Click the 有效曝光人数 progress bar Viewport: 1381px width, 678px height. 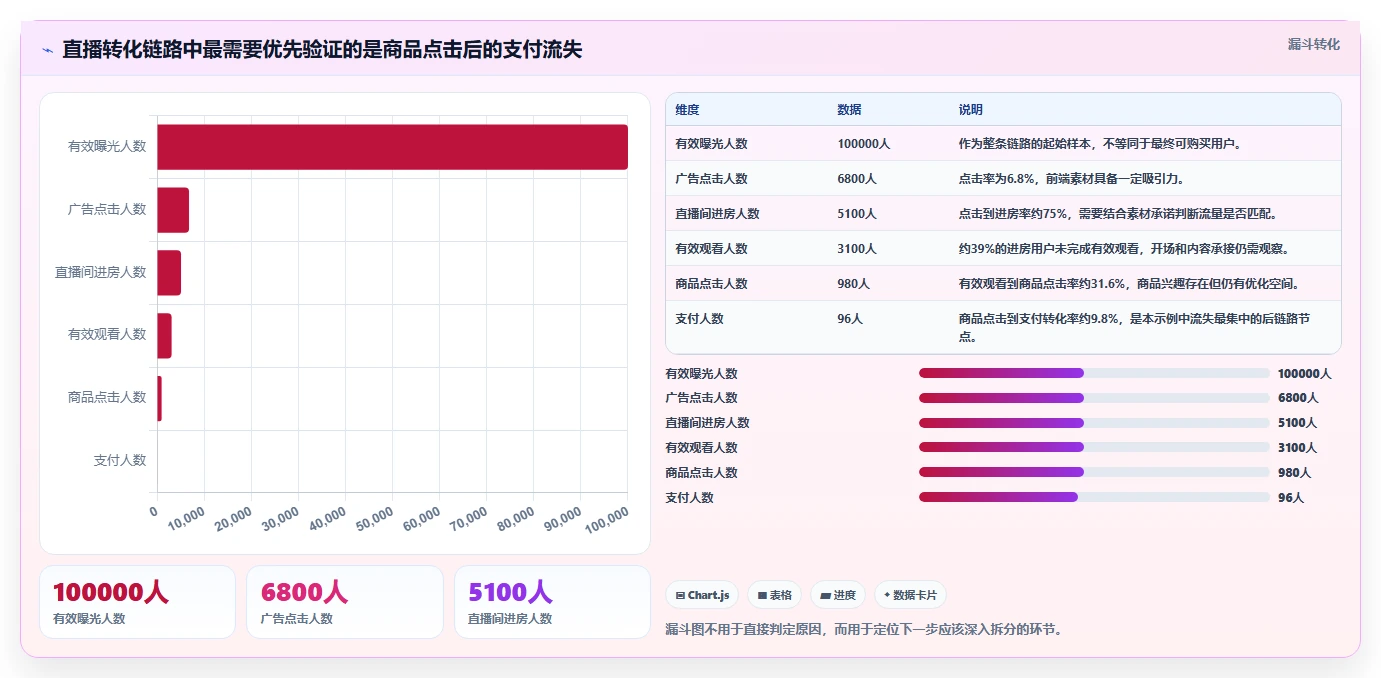1094,373
